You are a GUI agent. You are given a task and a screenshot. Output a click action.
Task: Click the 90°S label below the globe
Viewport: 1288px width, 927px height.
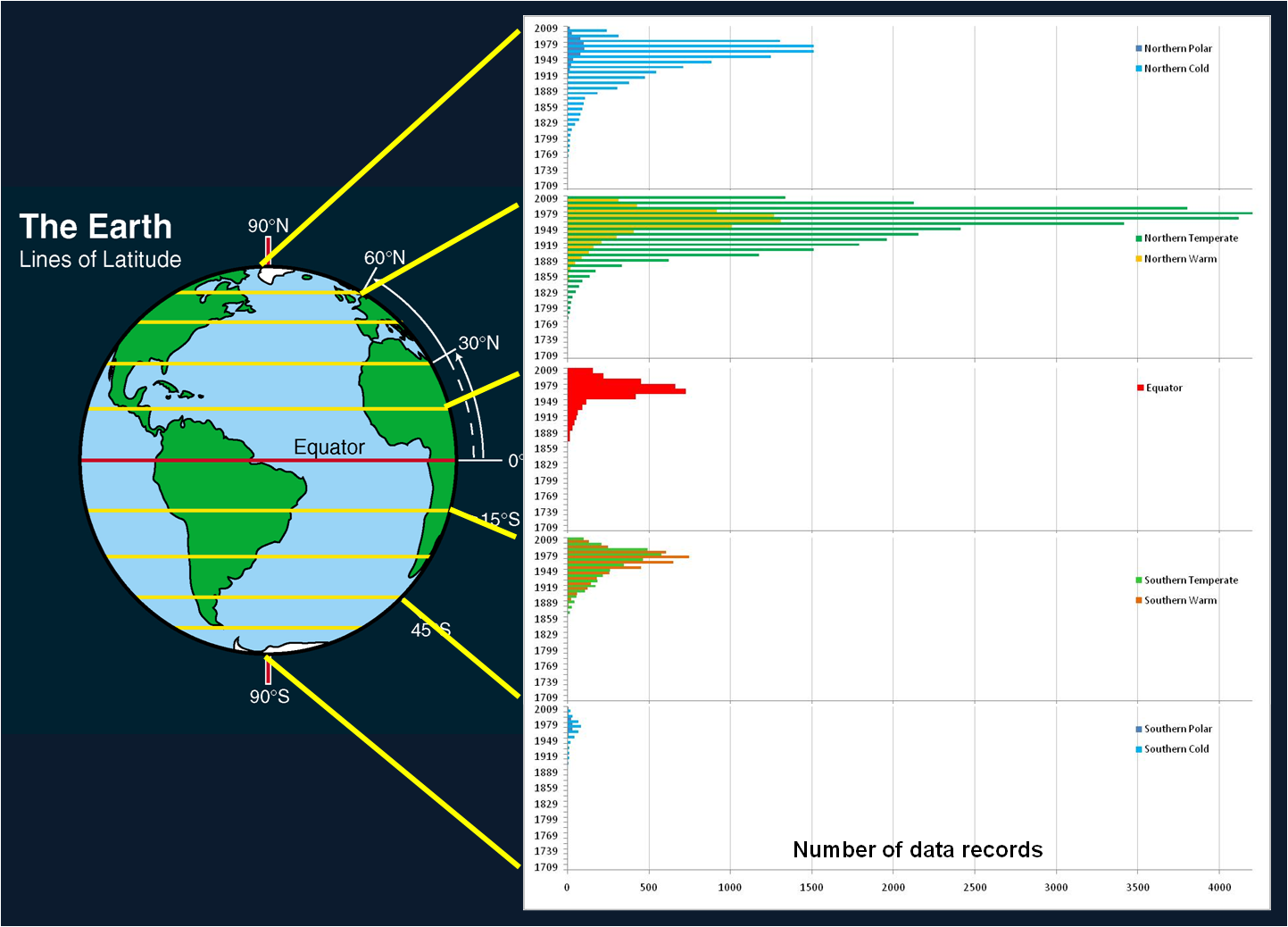[x=270, y=697]
